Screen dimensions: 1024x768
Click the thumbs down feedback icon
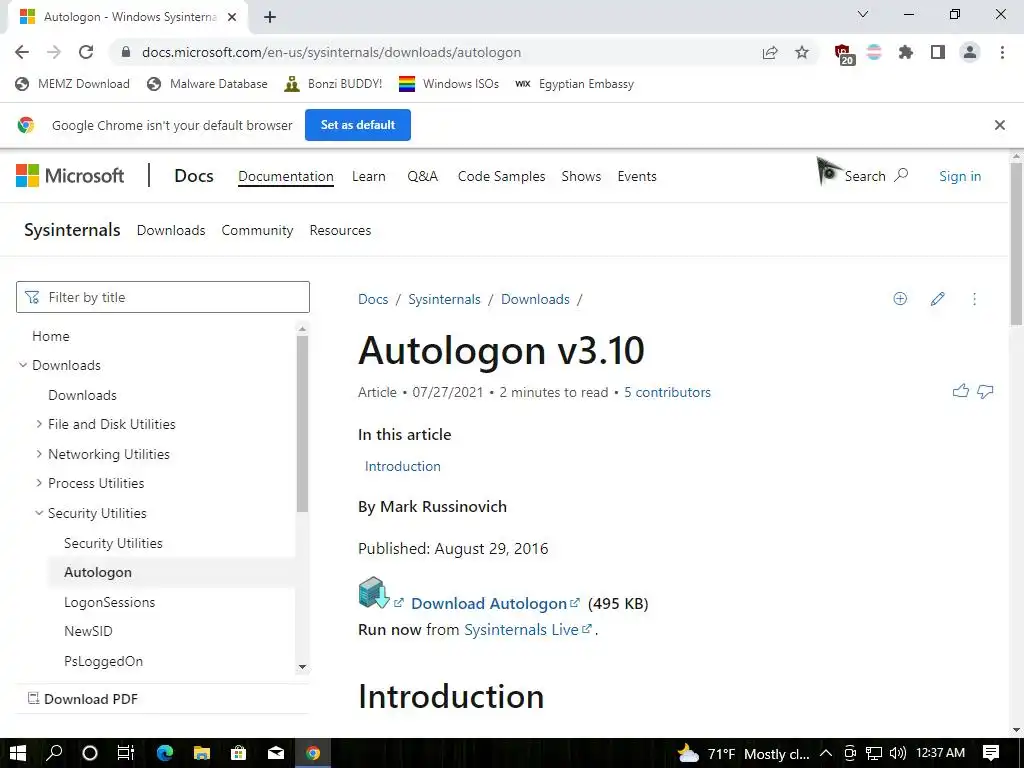pyautogui.click(x=985, y=391)
